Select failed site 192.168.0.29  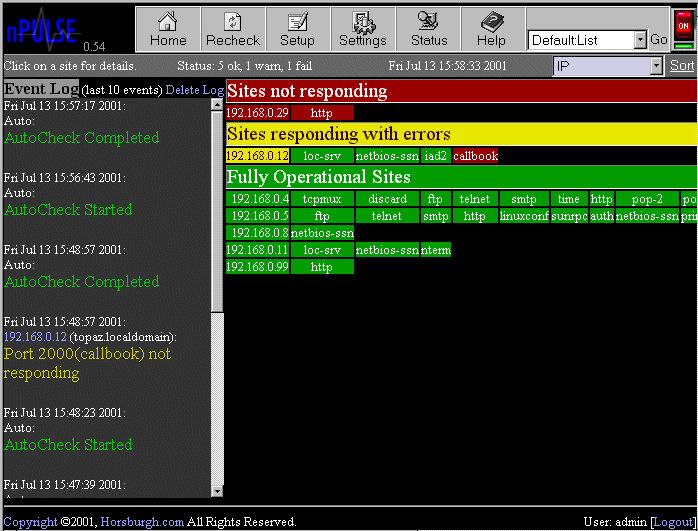pos(257,113)
